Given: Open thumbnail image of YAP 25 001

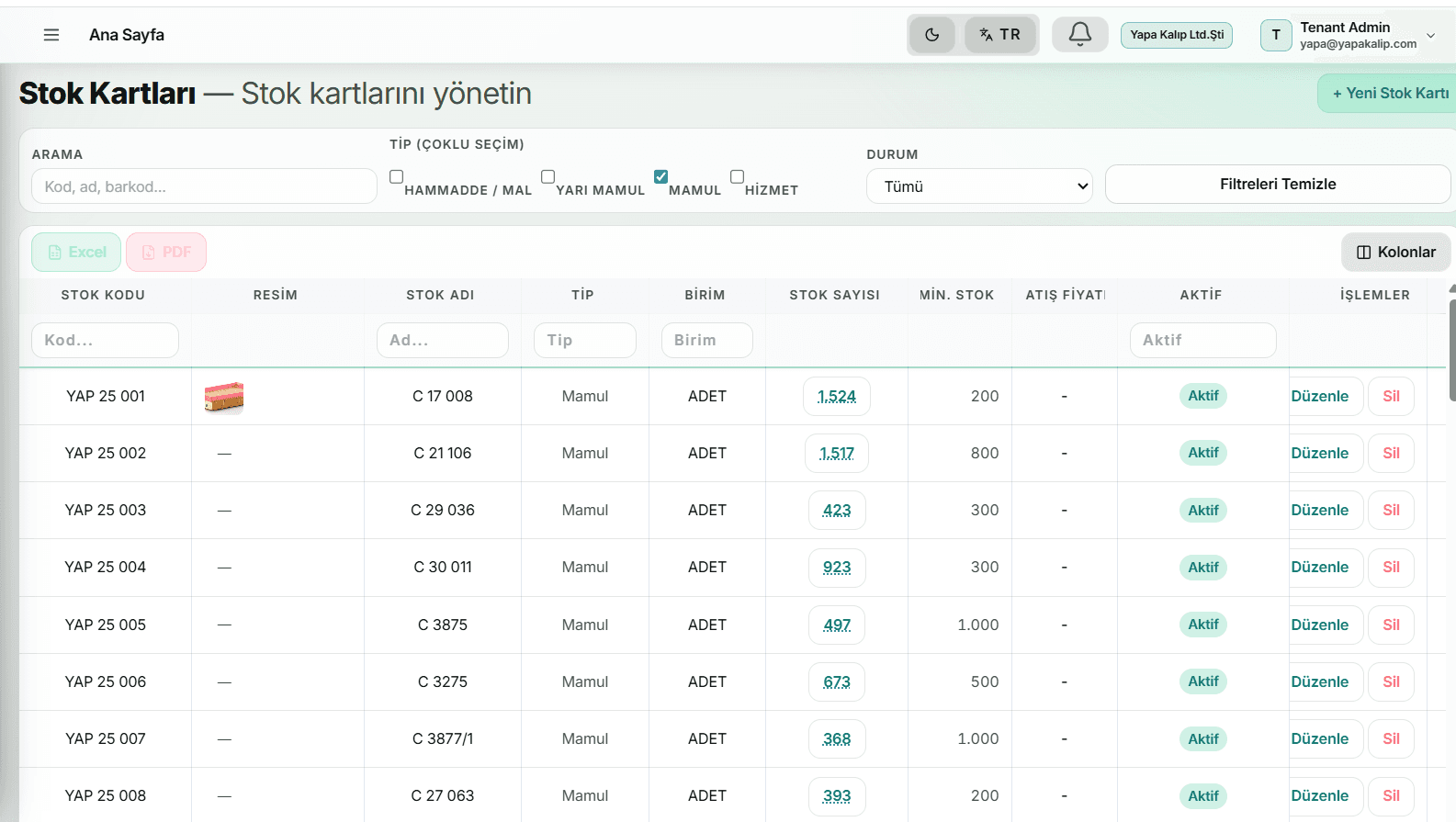Looking at the screenshot, I should point(224,397).
